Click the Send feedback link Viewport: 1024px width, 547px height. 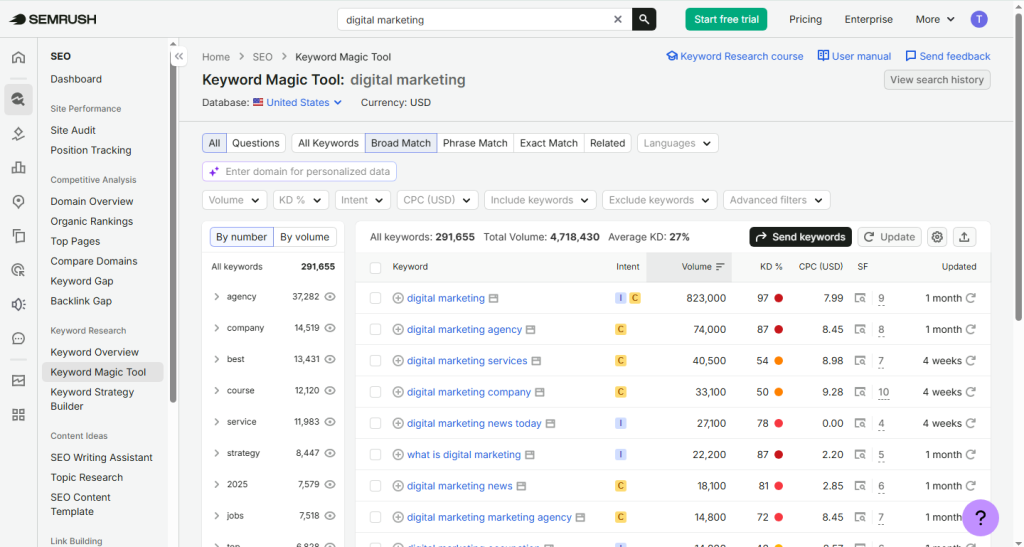pos(948,56)
